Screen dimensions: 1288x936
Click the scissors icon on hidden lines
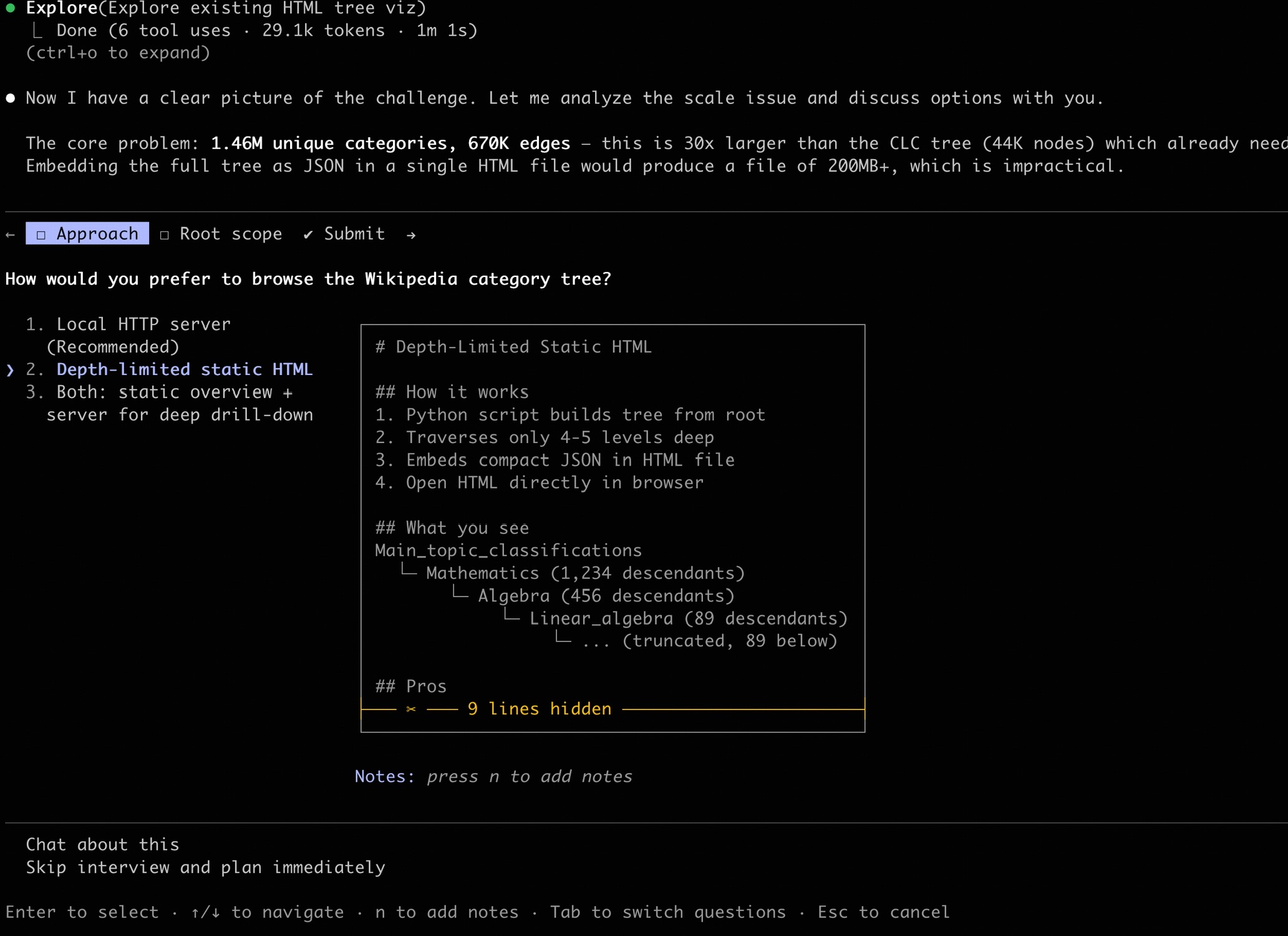[410, 709]
